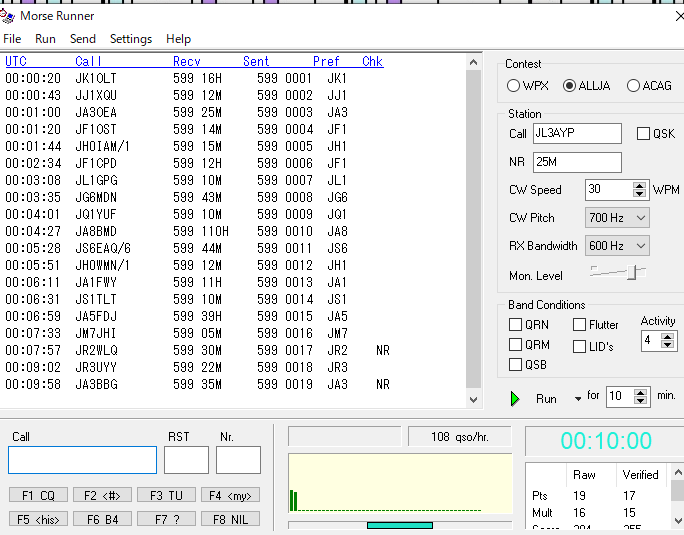Open the Run button dropdown arrow
This screenshot has height=535, width=684.
578,398
